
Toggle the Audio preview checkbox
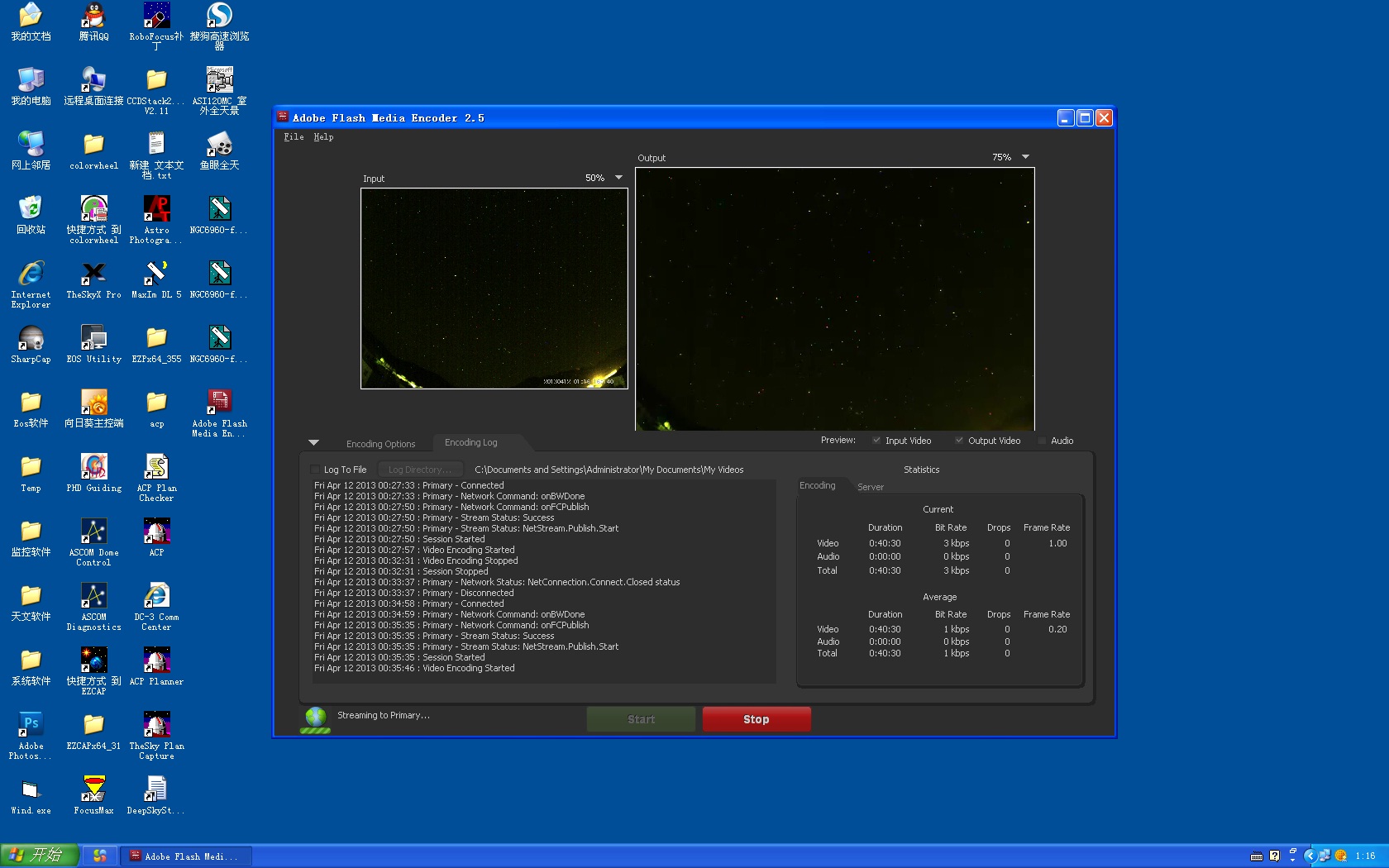coord(1042,441)
